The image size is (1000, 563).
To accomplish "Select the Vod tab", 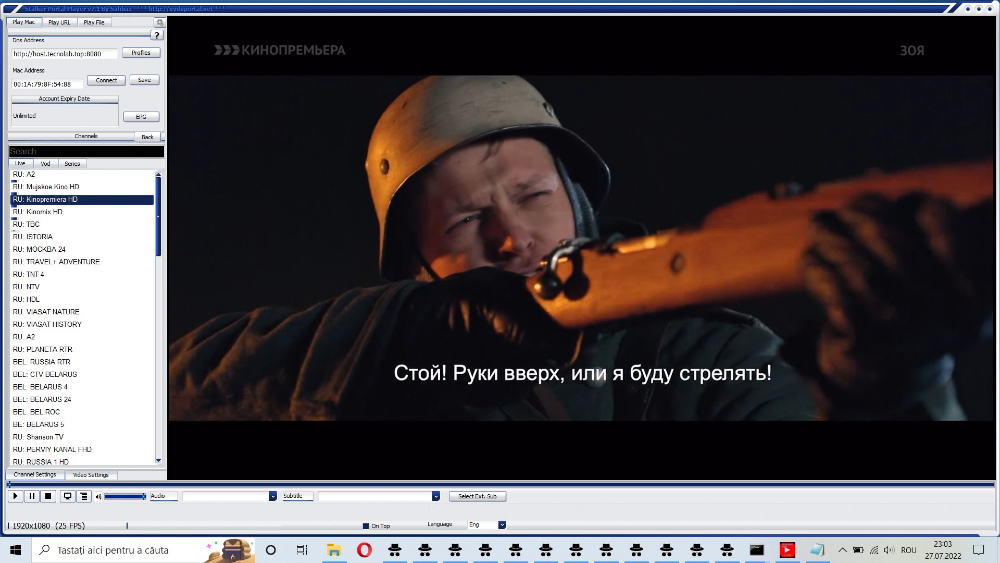I will coord(45,164).
